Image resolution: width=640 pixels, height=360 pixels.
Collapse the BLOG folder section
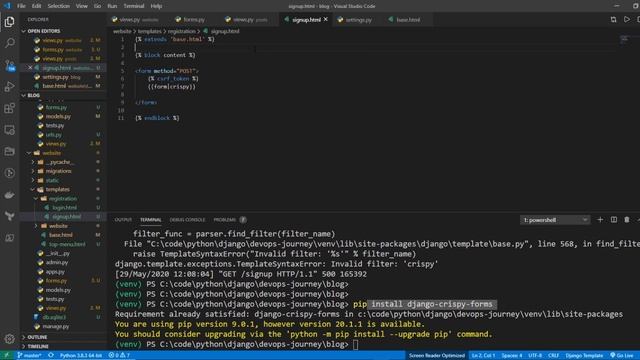(x=33, y=95)
